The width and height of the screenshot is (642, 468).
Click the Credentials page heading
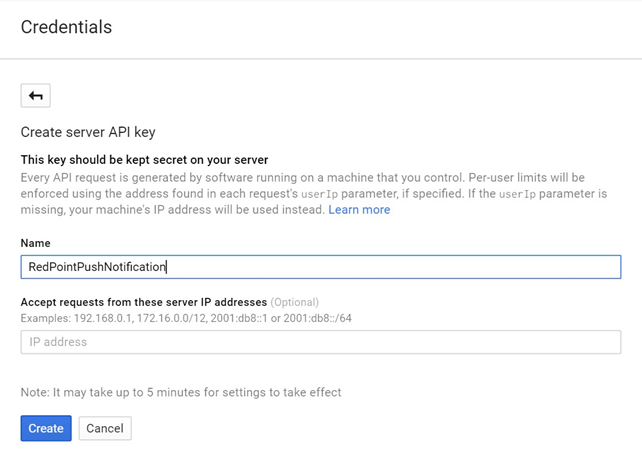(x=66, y=27)
